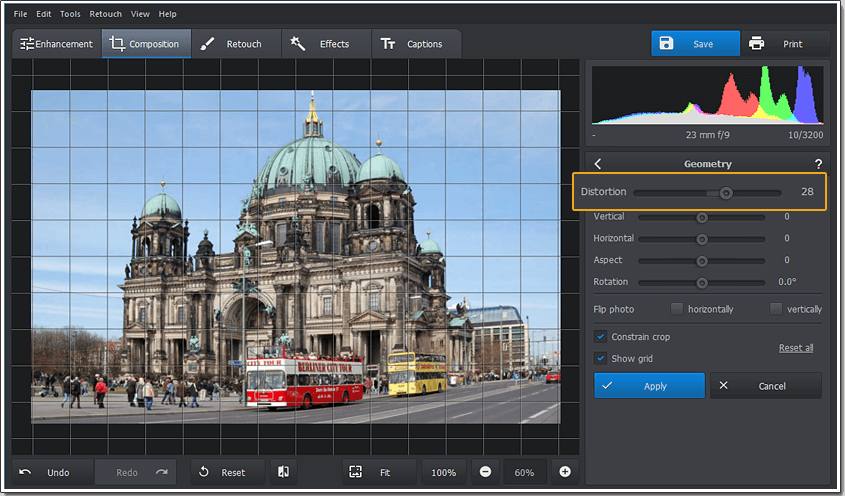
Task: Toggle the before/after compare icon
Action: point(283,472)
